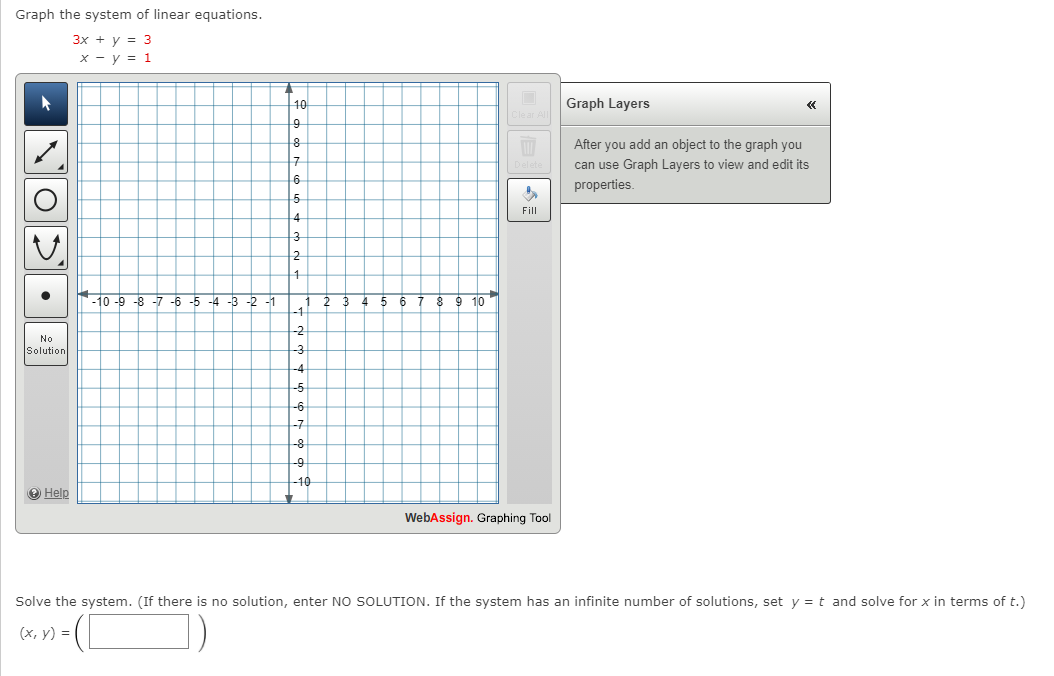Image resolution: width=1054 pixels, height=676 pixels.
Task: Click the Help question-mark icon
Action: (x=33, y=493)
